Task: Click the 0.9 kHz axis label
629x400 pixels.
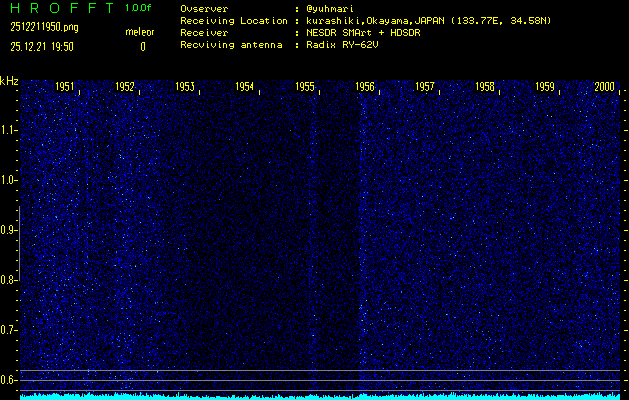Action: tap(7, 230)
